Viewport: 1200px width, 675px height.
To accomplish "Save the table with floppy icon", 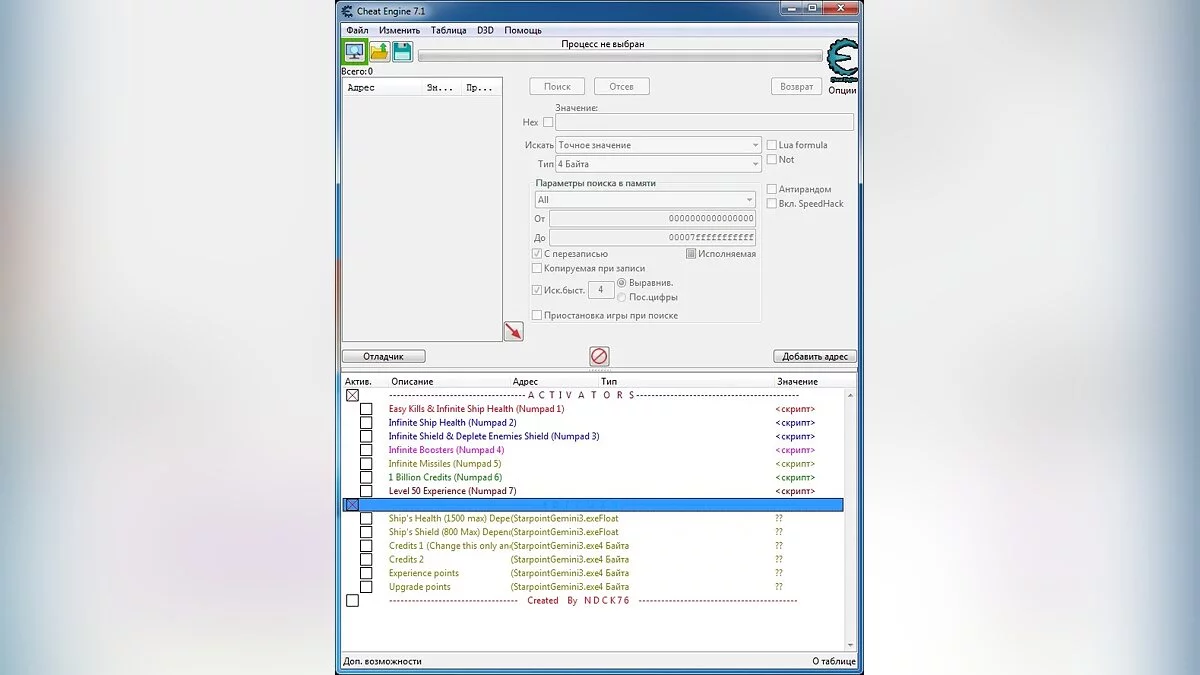I will point(403,52).
